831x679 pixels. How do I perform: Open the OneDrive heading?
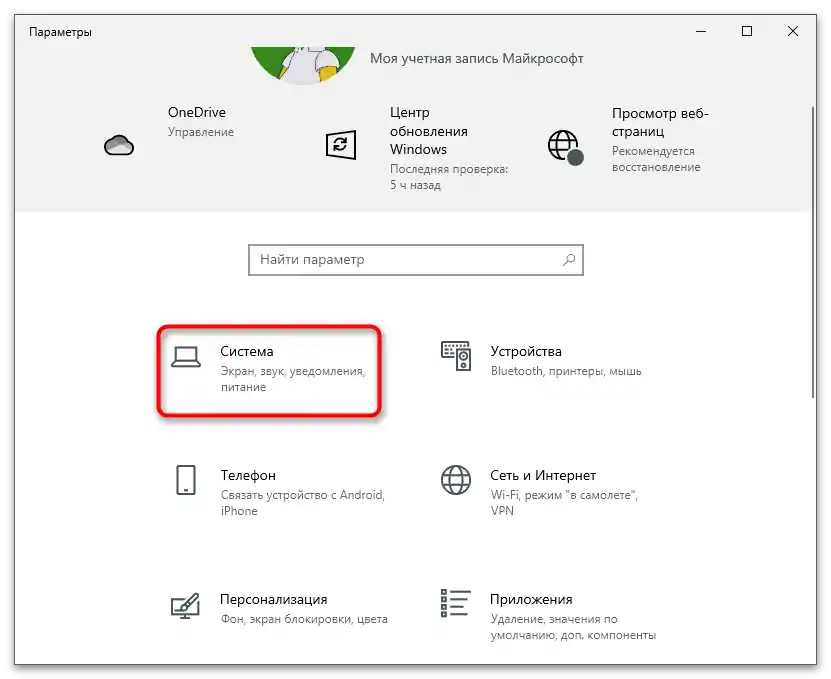(197, 112)
